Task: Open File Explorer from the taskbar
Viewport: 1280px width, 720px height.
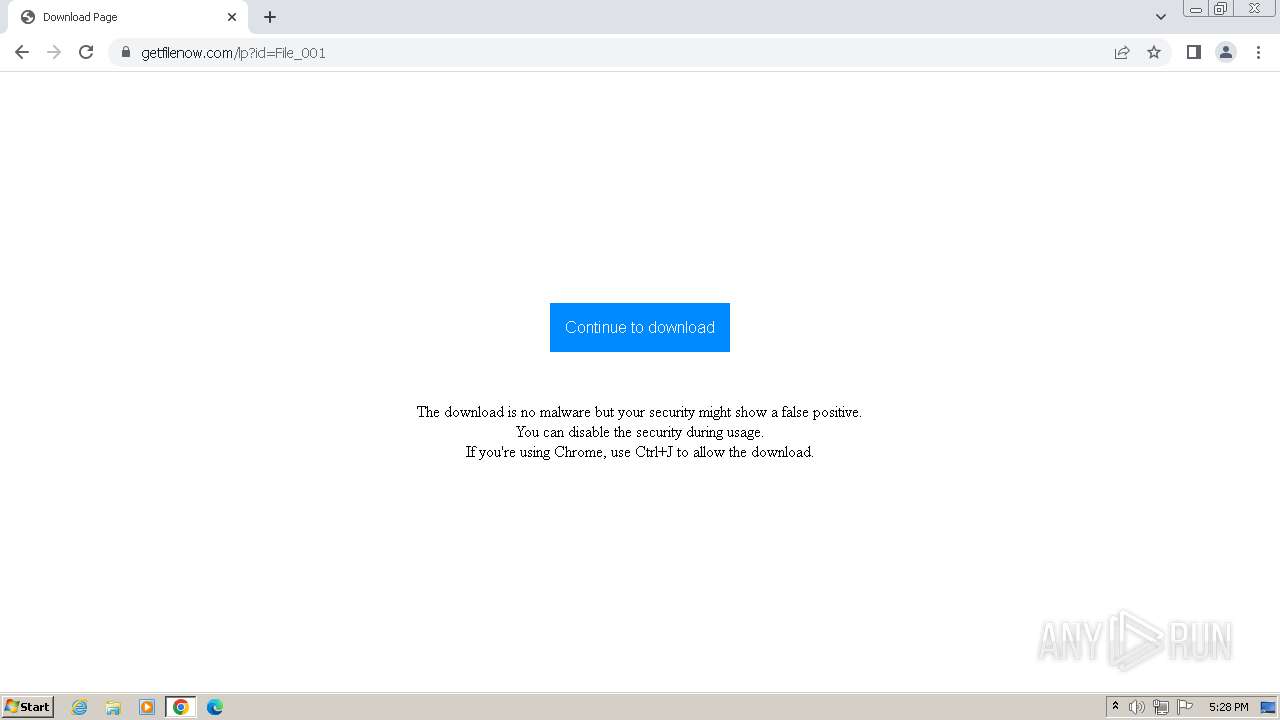Action: pyautogui.click(x=113, y=707)
